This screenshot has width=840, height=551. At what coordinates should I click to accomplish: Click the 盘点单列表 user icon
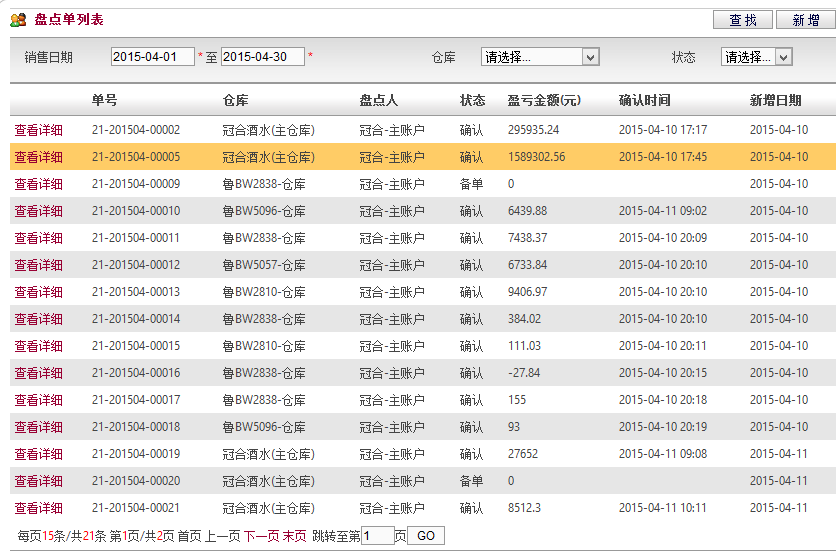pos(18,20)
